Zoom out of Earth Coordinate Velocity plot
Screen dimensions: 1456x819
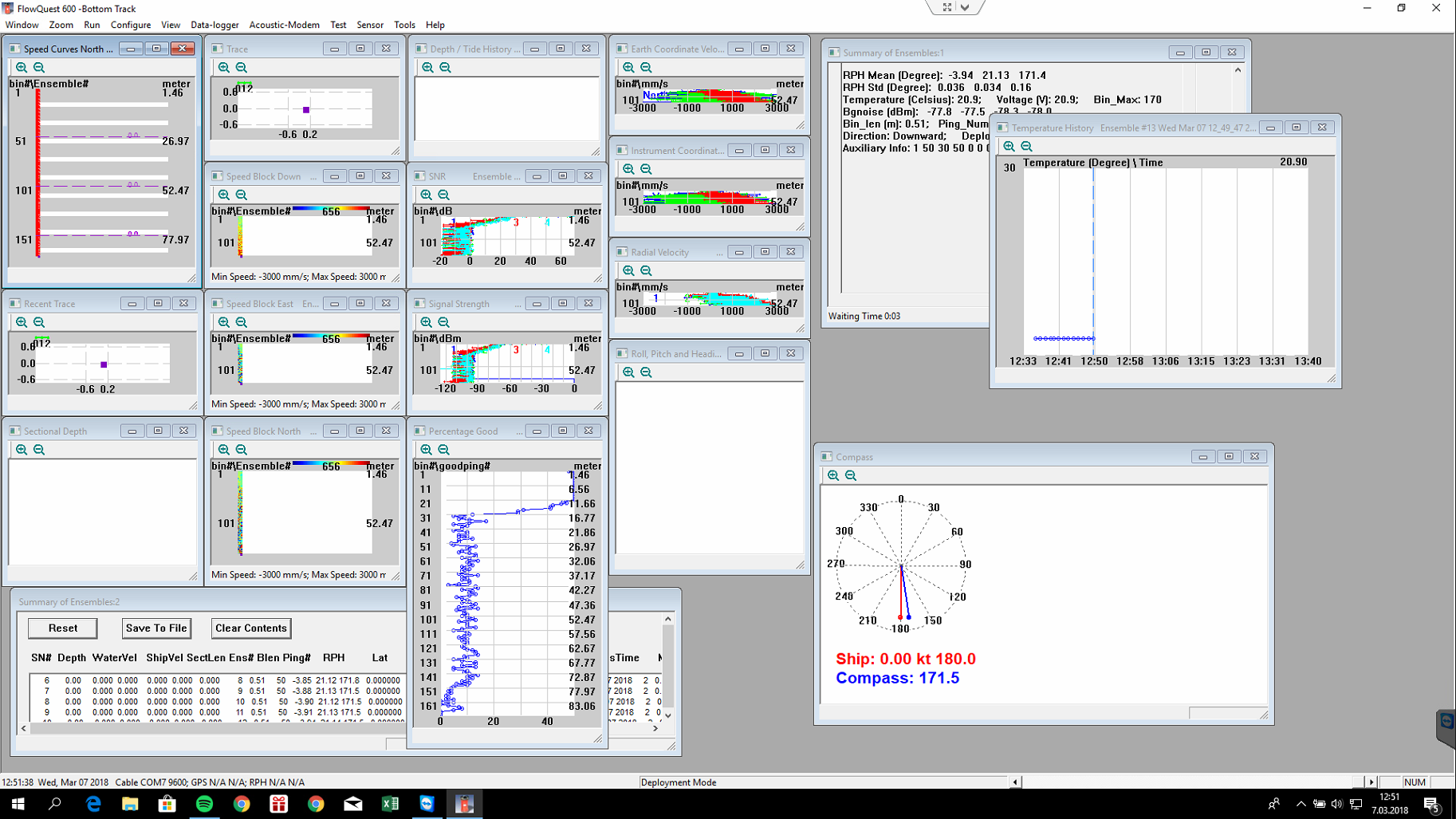pyautogui.click(x=647, y=68)
